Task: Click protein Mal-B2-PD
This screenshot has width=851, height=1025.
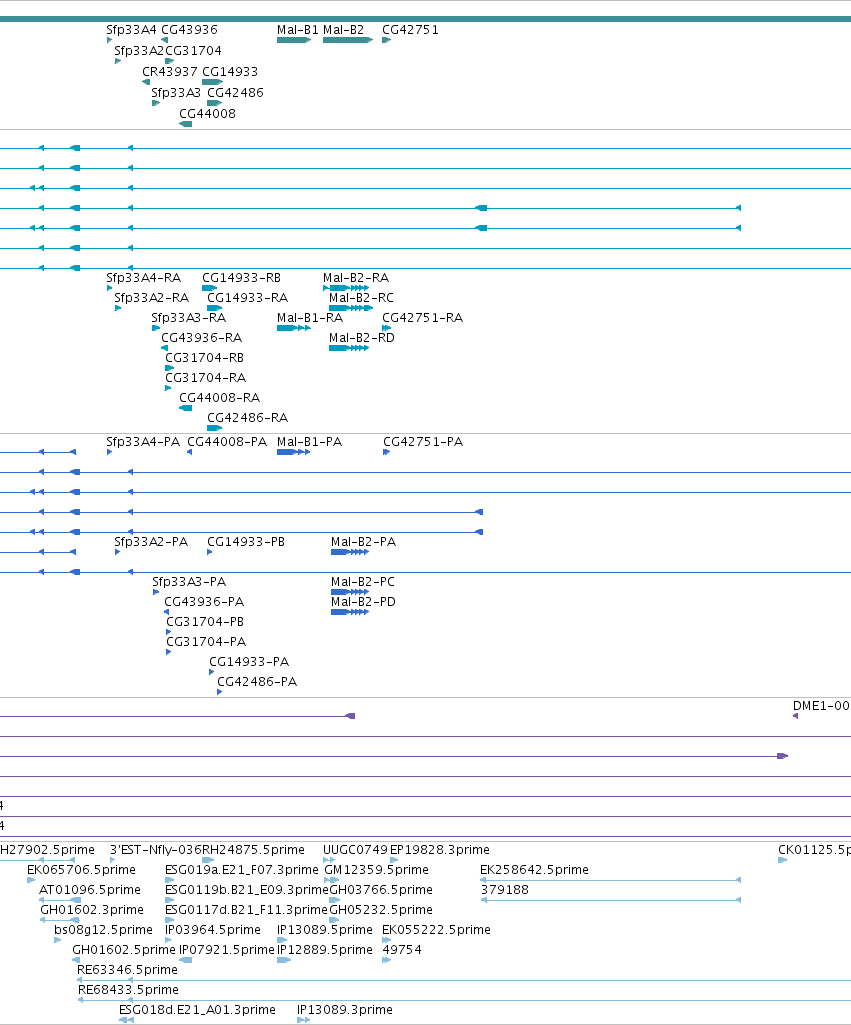Action: click(363, 602)
